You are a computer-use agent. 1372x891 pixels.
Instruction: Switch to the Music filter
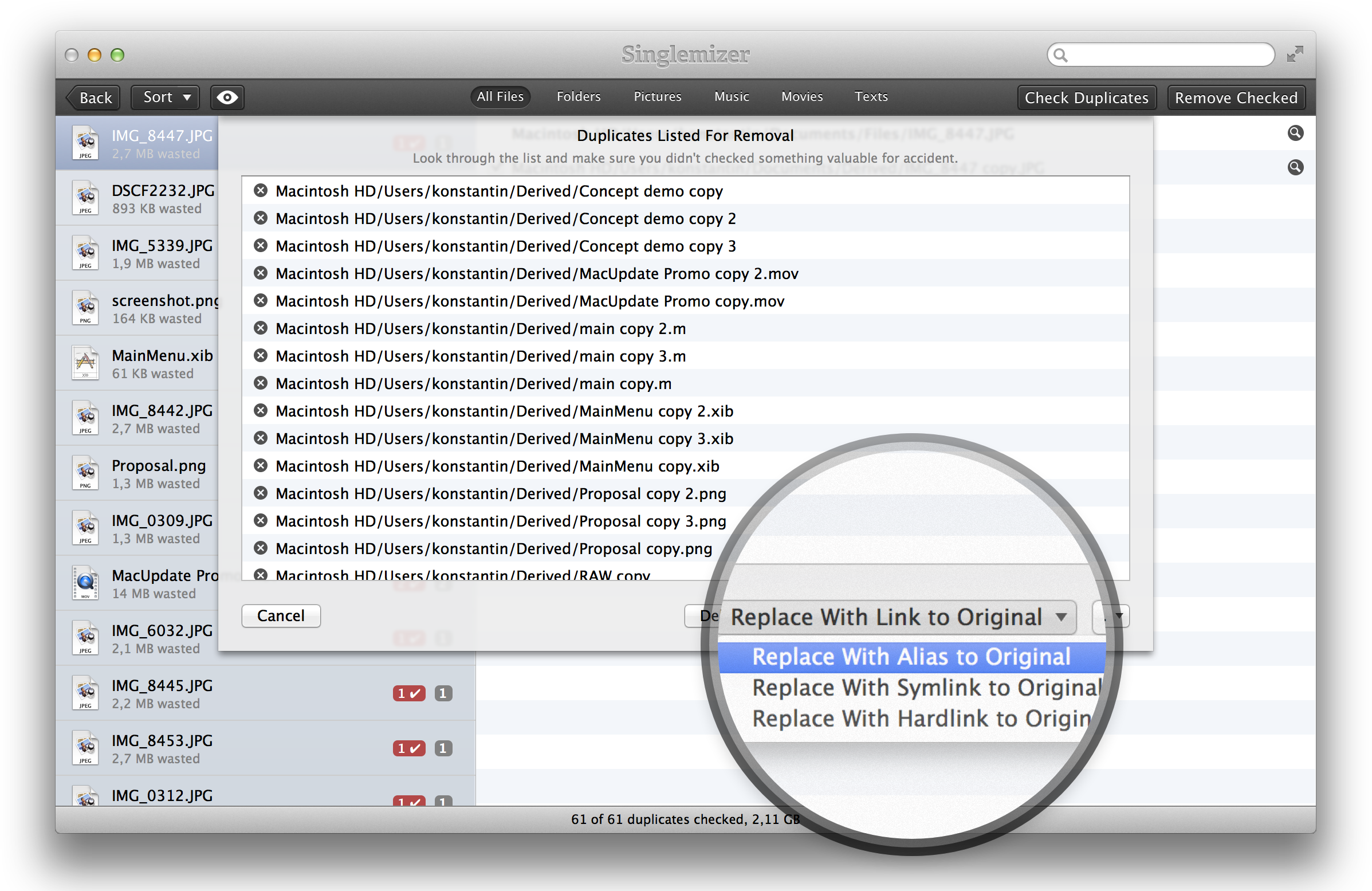pyautogui.click(x=732, y=96)
